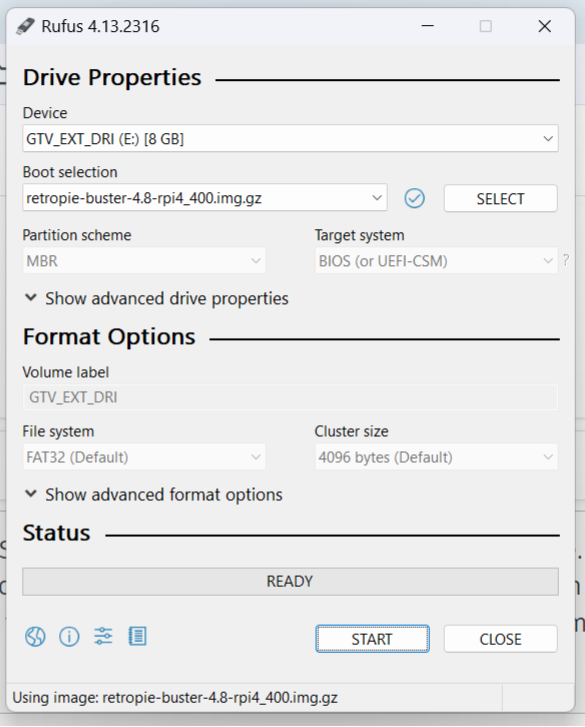Open the Boot selection dropdown
The height and width of the screenshot is (727, 585).
click(x=205, y=198)
